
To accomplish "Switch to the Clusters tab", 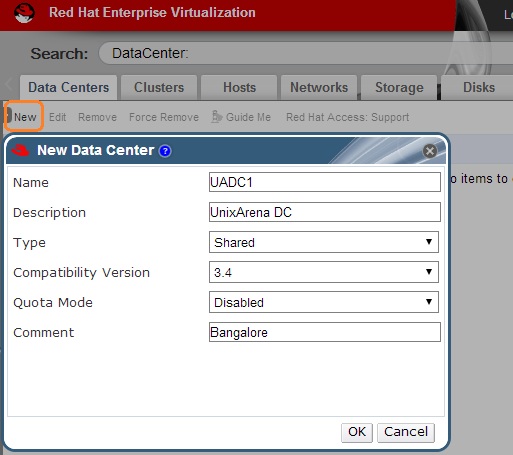I will (x=159, y=88).
